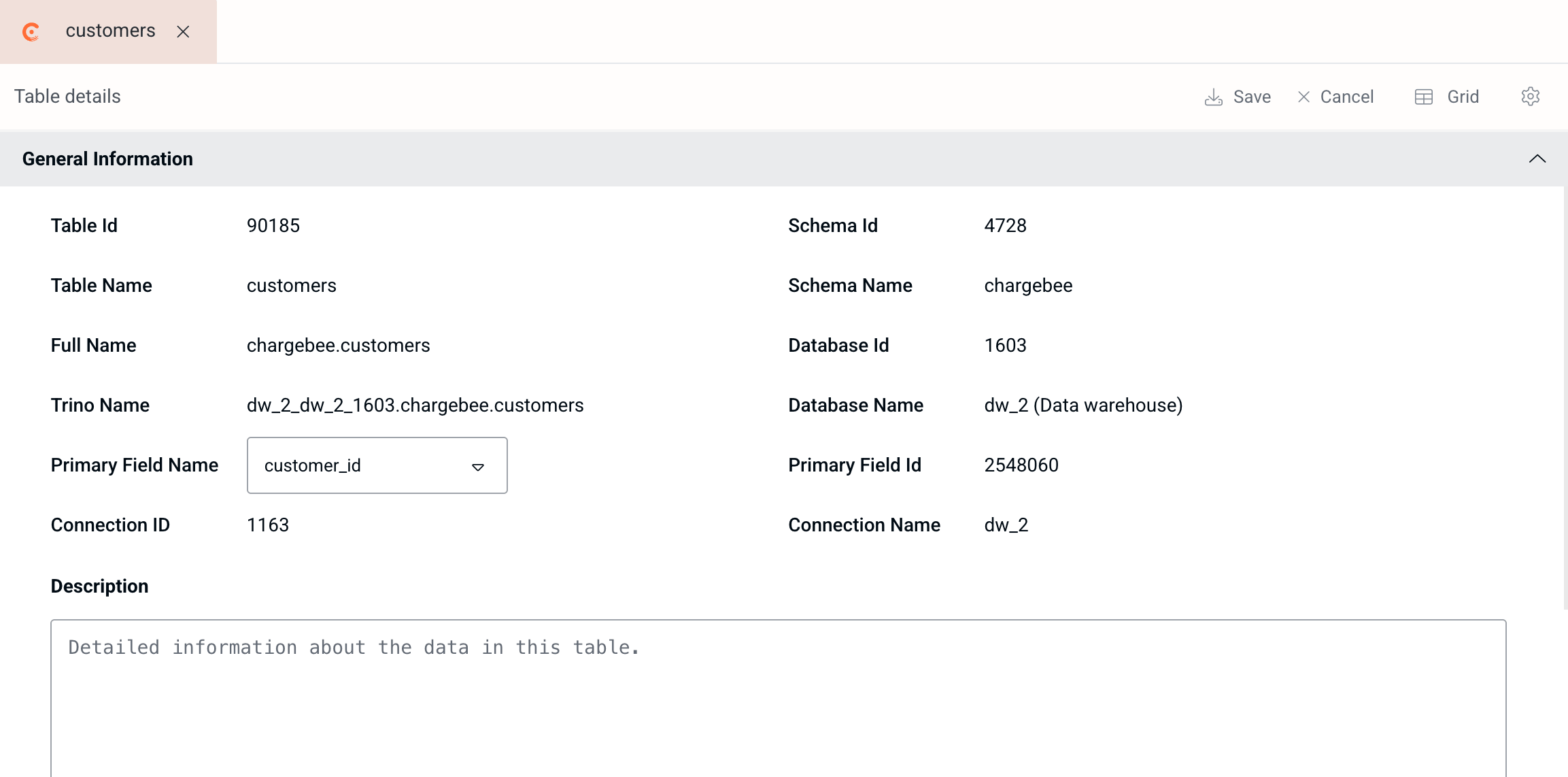This screenshot has width=1568, height=777.
Task: Select the customers tab
Action: click(x=109, y=31)
